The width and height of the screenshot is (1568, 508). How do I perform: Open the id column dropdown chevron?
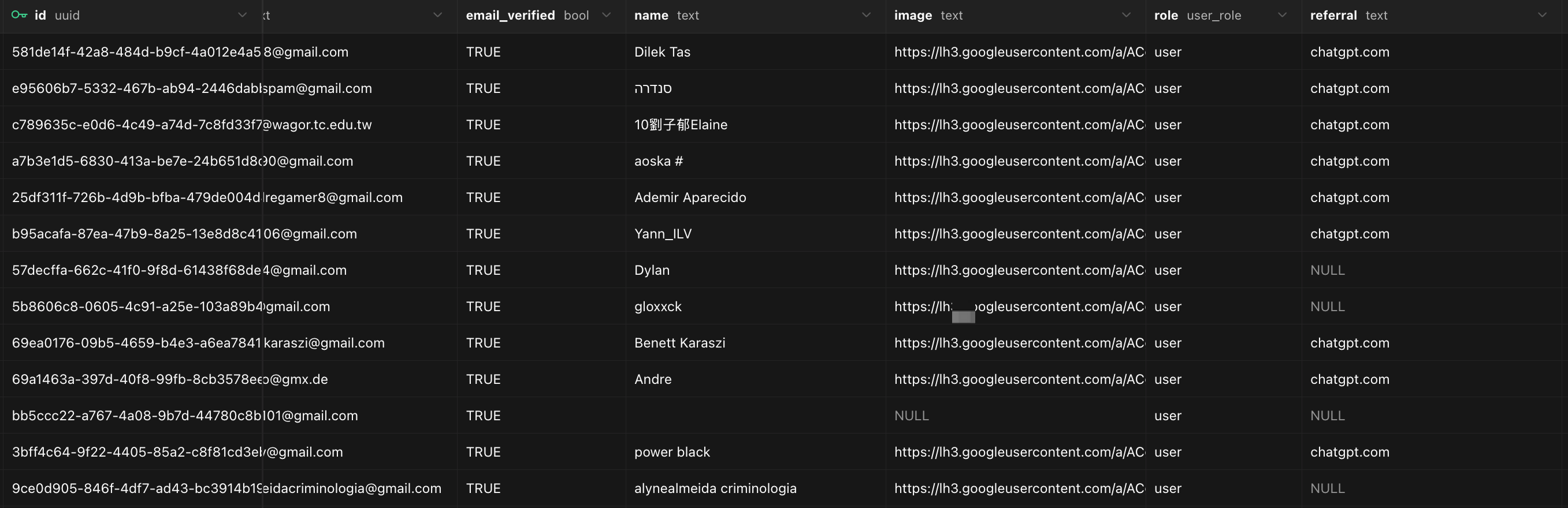coord(242,15)
